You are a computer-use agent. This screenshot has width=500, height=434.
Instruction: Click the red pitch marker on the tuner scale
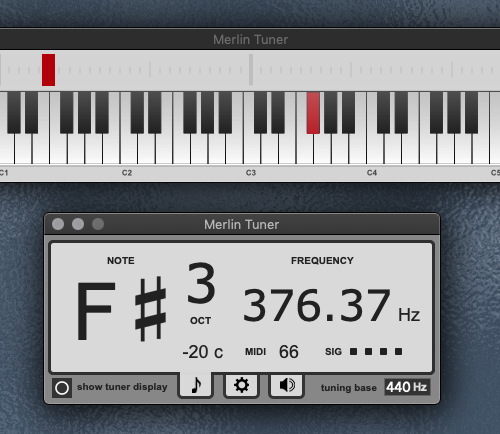(x=48, y=70)
